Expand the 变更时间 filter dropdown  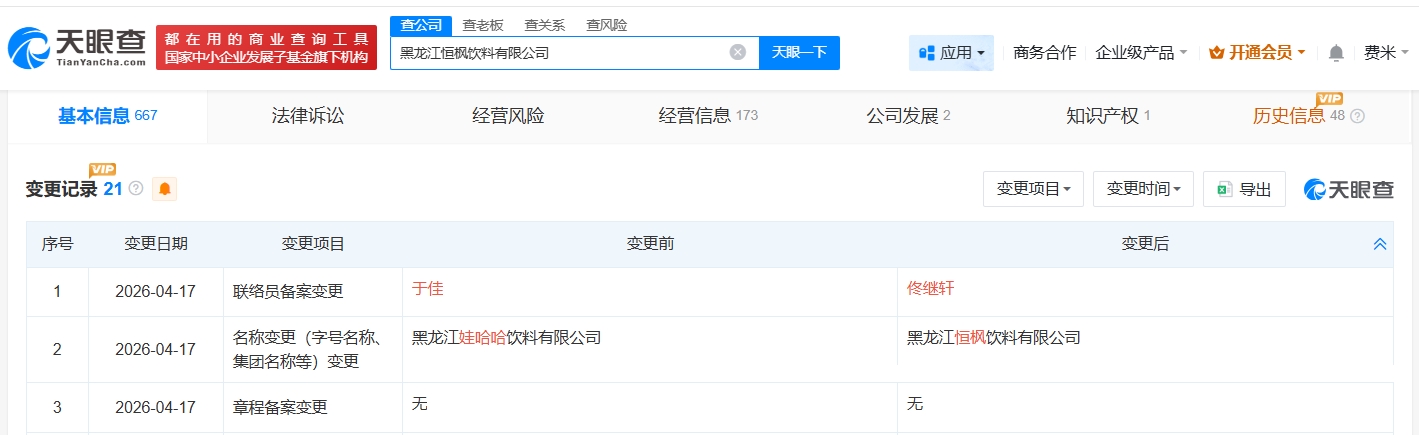(x=1143, y=189)
